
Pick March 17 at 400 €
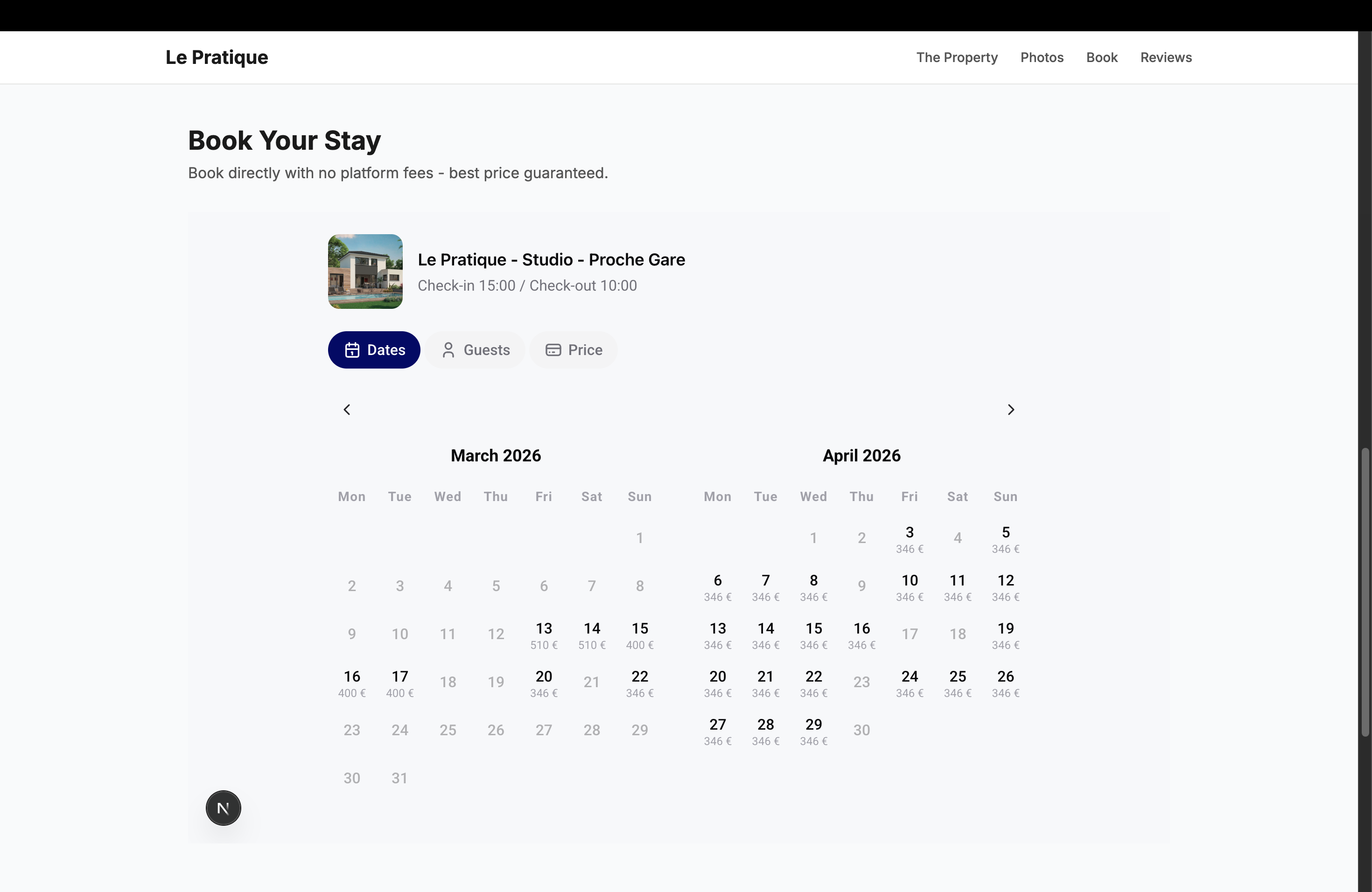399,683
